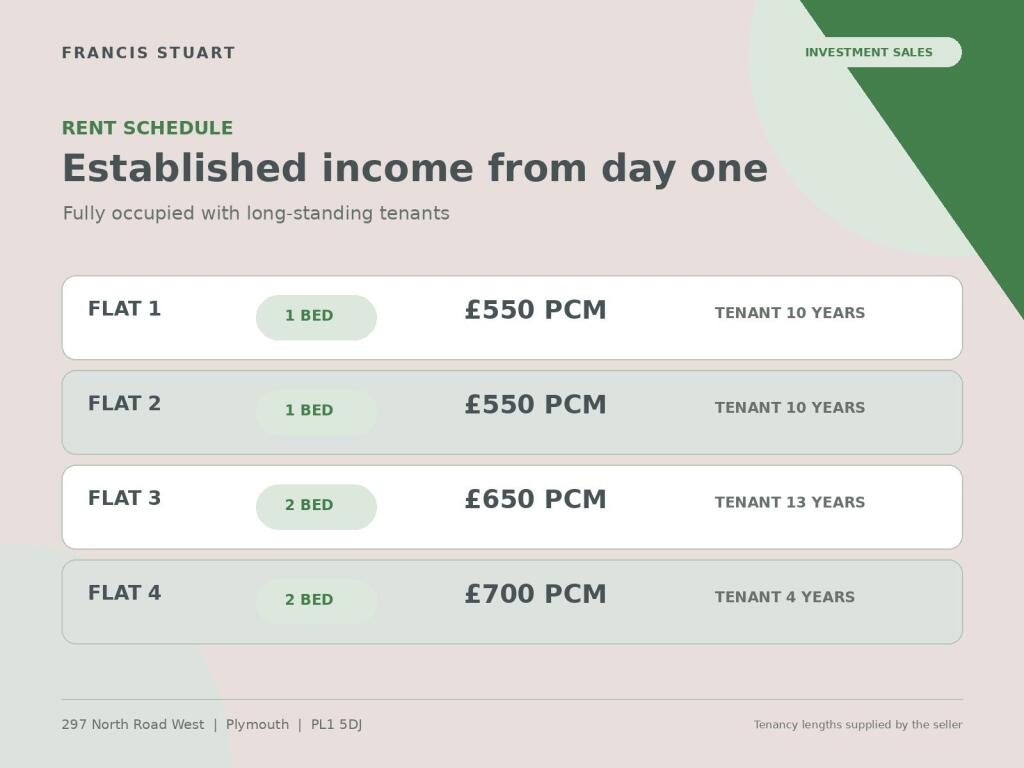Click Tenant 10 Years text in Flat 1
1024x768 pixels.
click(790, 313)
